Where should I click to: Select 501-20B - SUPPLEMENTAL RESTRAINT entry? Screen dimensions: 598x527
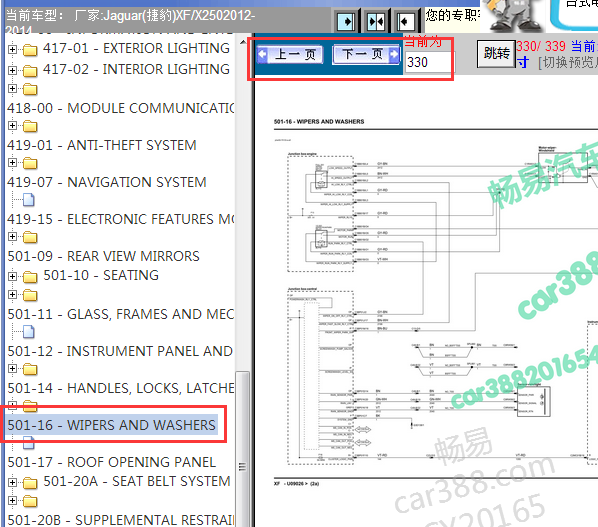pos(121,520)
